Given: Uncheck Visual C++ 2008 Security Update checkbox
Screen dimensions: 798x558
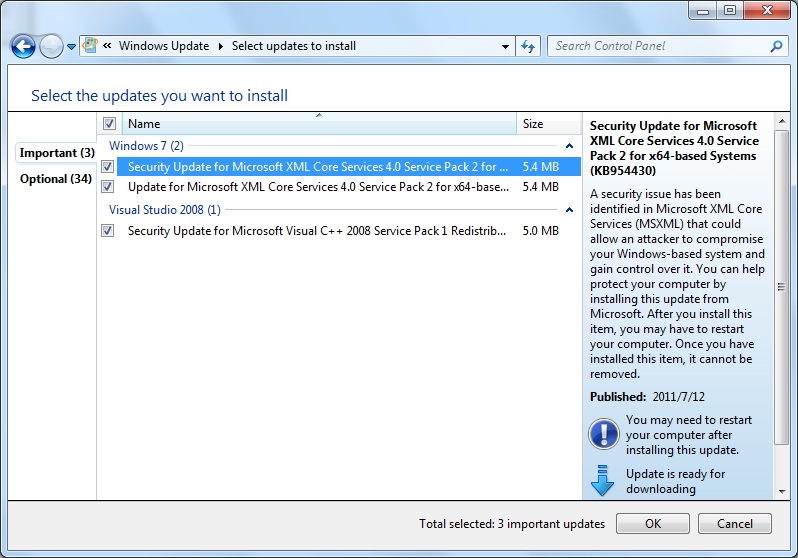Looking at the screenshot, I should pyautogui.click(x=107, y=231).
